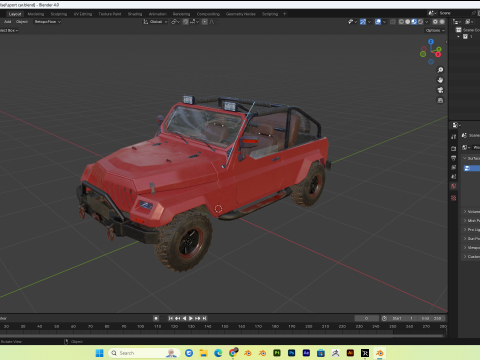Click the play animation button
The height and width of the screenshot is (360, 480).
[191, 318]
